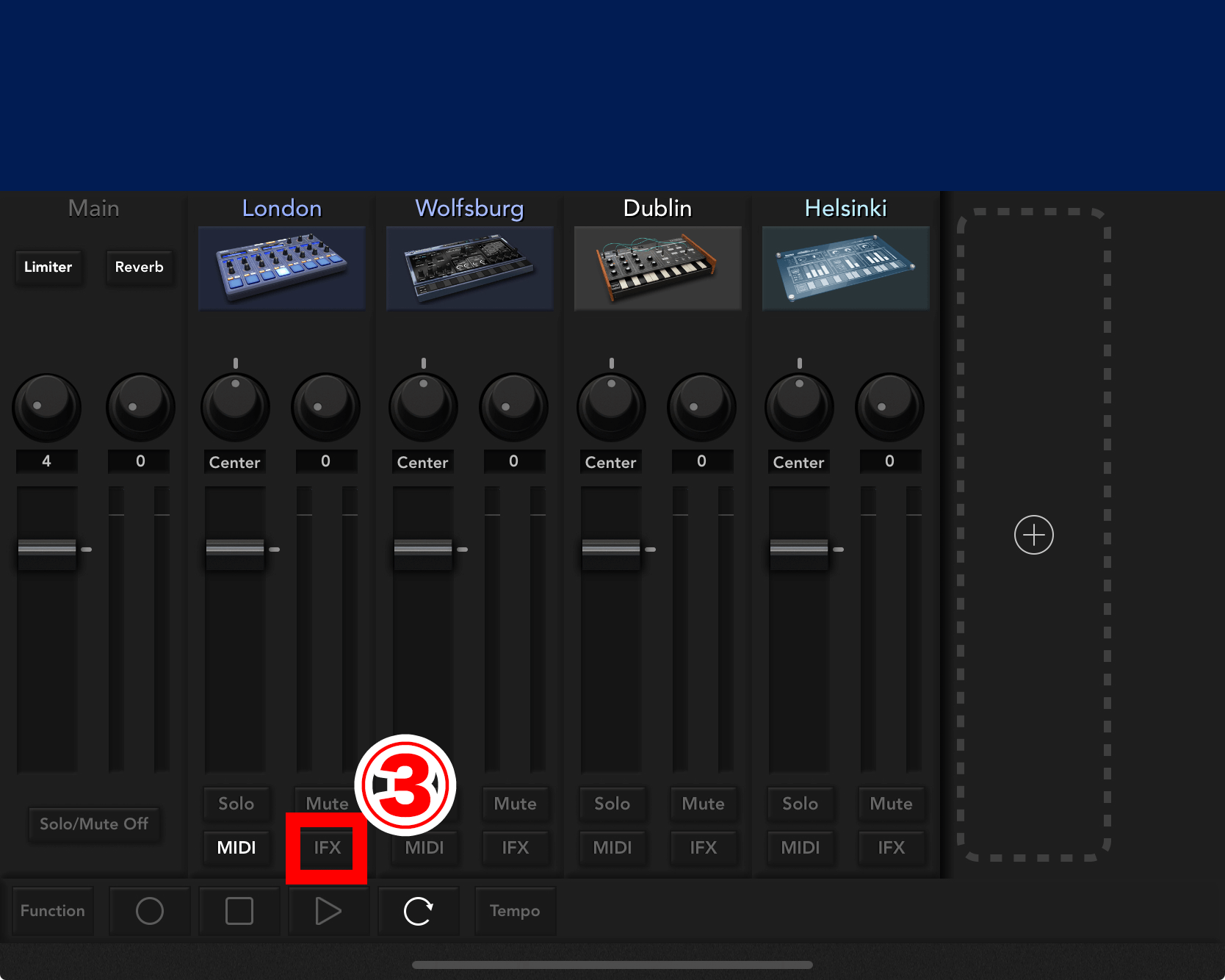Image resolution: width=1225 pixels, height=980 pixels.
Task: Select the London track name
Action: pyautogui.click(x=282, y=209)
